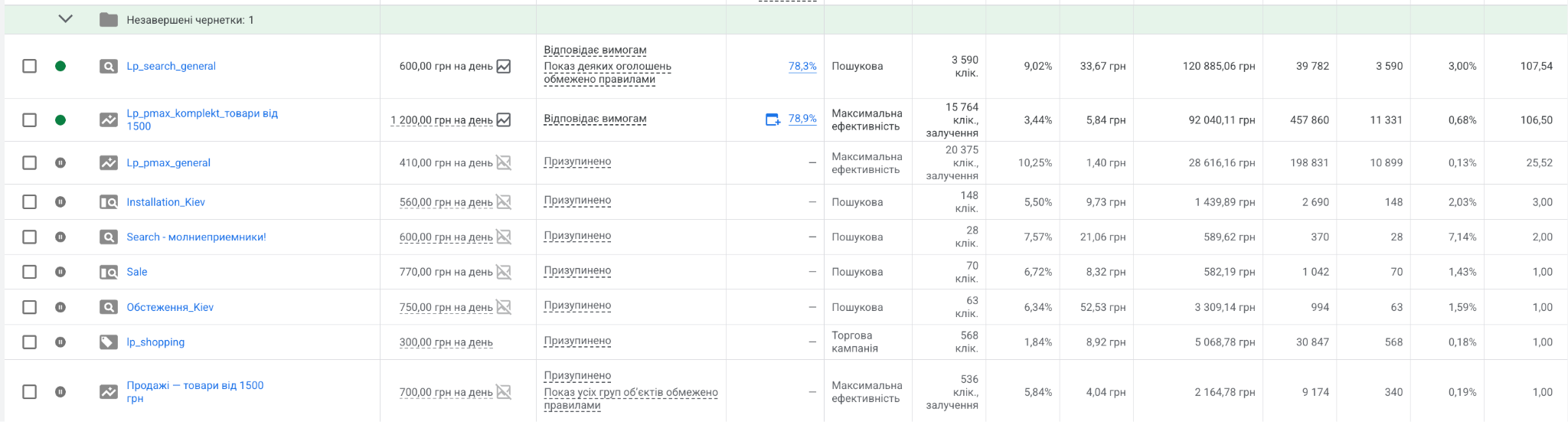The height and width of the screenshot is (422, 1568).
Task: Click shopping tag icon beside lp_shopping
Action: pos(109,342)
